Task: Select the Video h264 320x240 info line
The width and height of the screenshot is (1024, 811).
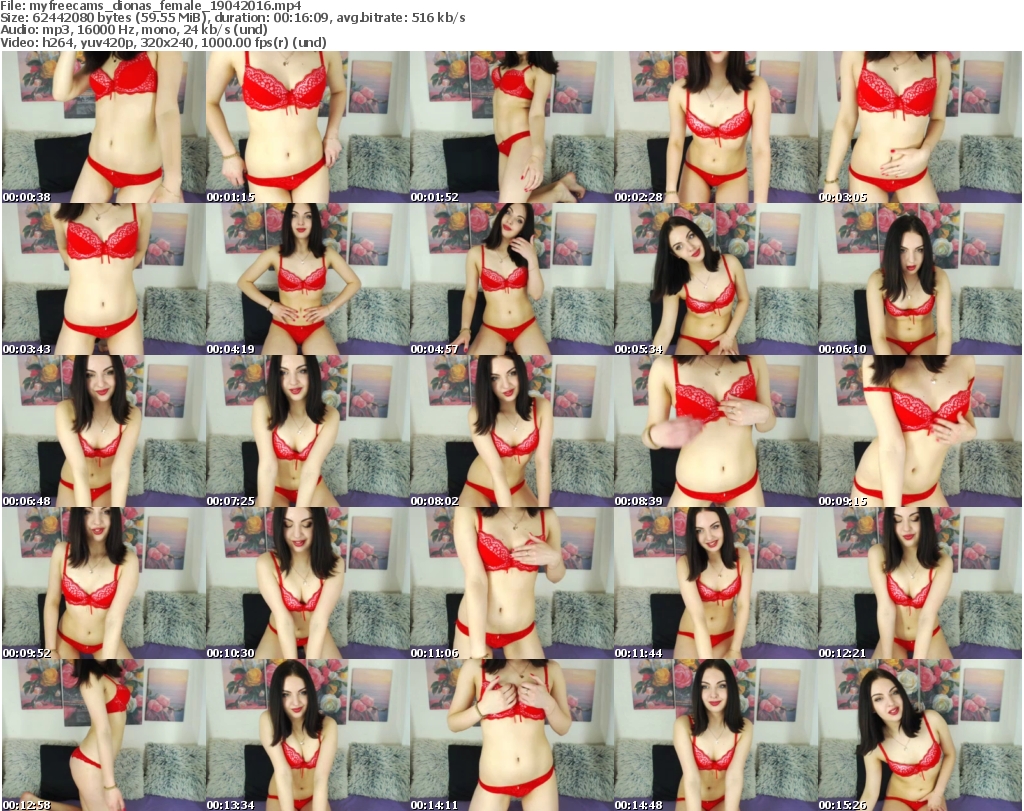Action: click(x=163, y=42)
